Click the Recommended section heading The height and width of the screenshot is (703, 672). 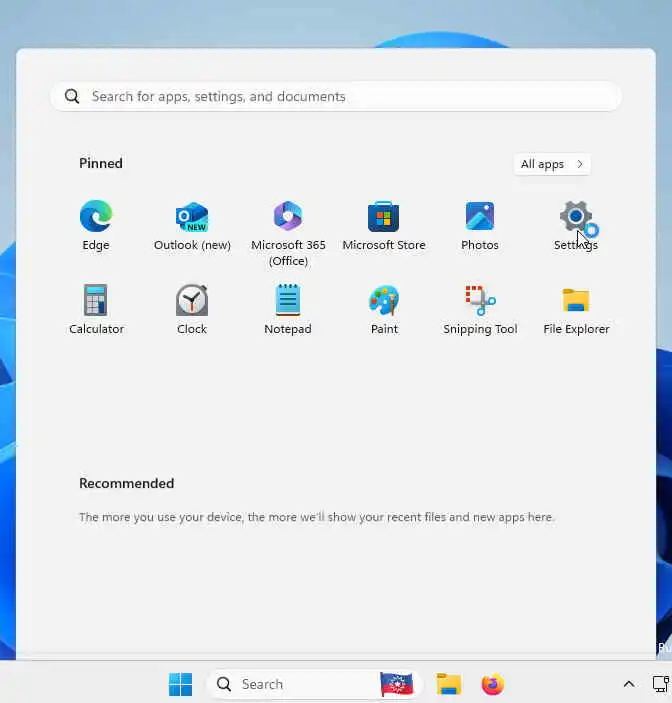(126, 483)
